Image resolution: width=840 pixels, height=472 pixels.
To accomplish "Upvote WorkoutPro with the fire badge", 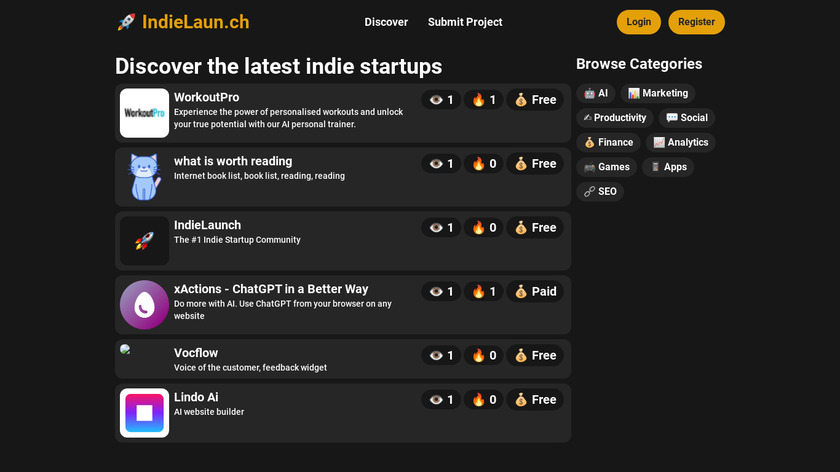I will pos(484,100).
